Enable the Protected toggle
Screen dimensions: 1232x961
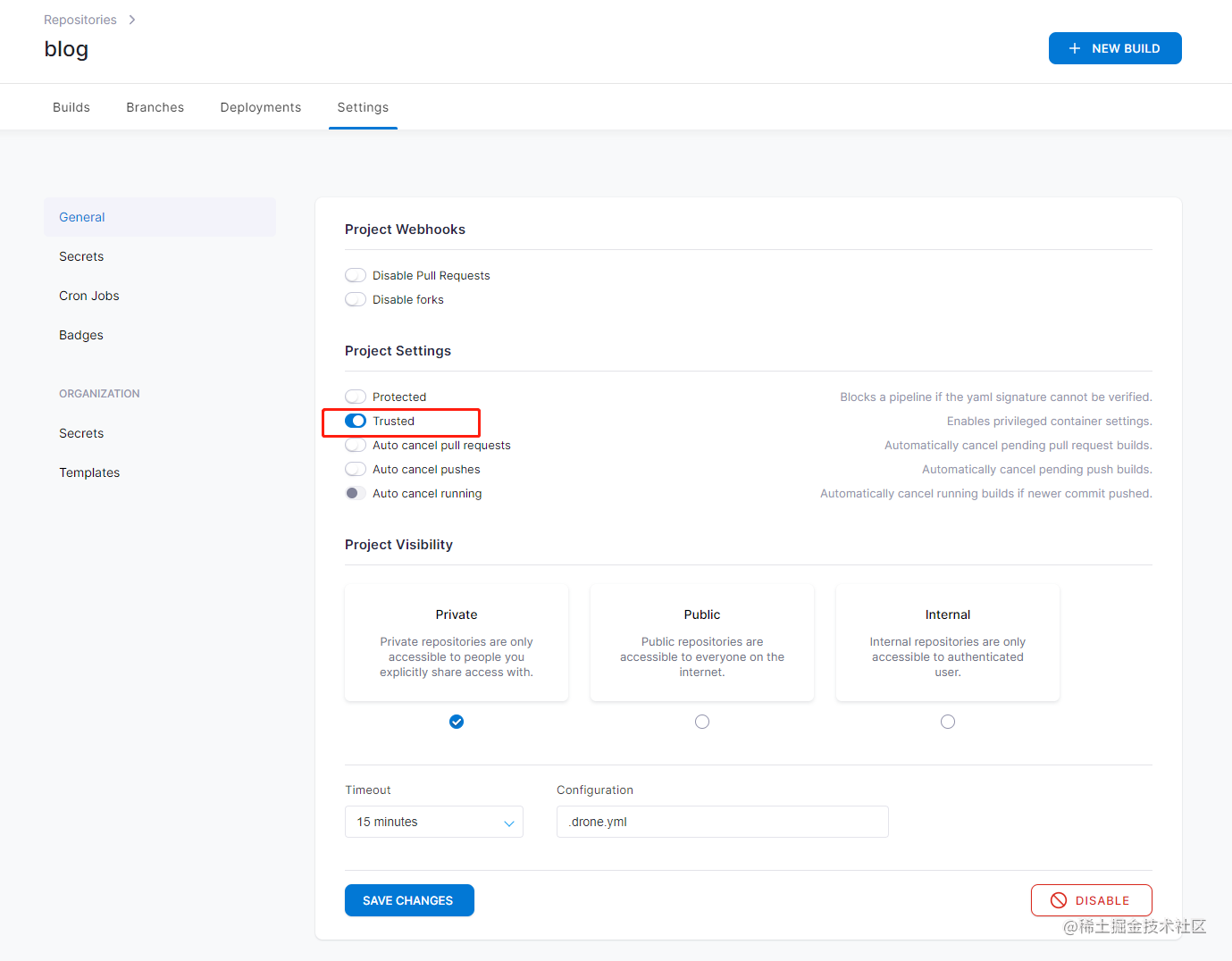pyautogui.click(x=356, y=397)
